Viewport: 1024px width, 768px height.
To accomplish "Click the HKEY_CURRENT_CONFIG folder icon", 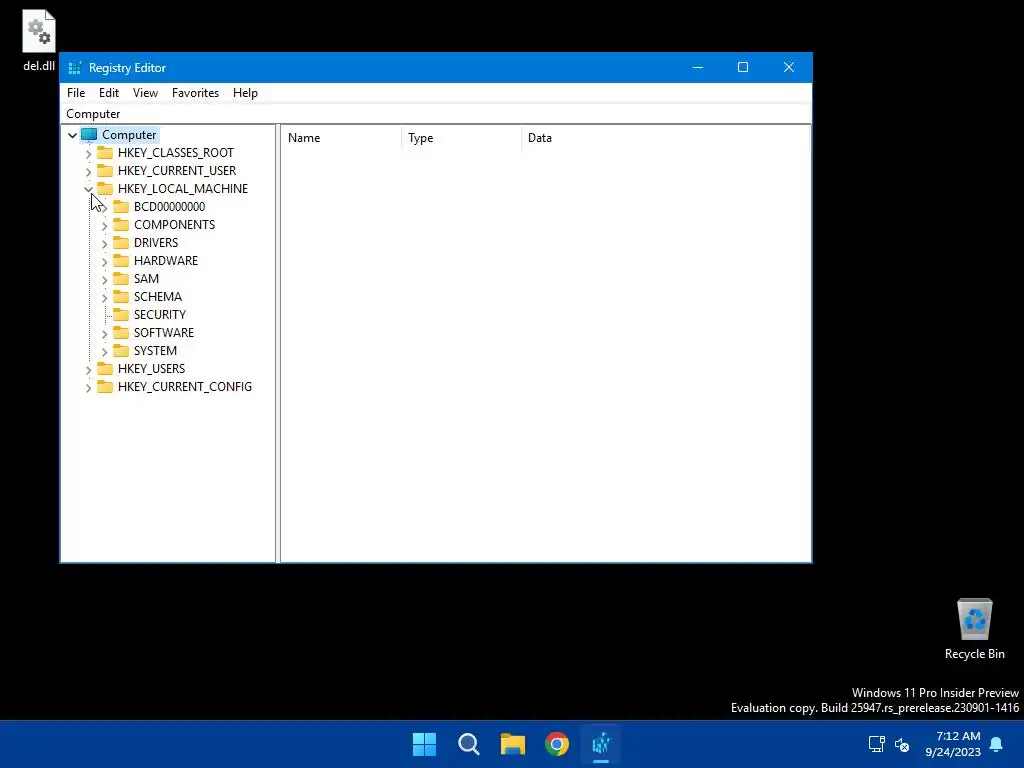I will pos(104,387).
